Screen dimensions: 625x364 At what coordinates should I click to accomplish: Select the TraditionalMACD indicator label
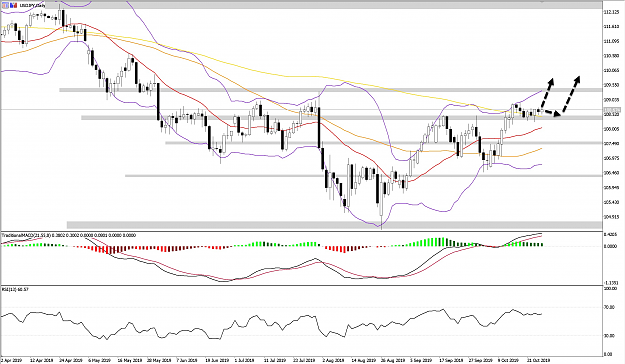(69, 236)
